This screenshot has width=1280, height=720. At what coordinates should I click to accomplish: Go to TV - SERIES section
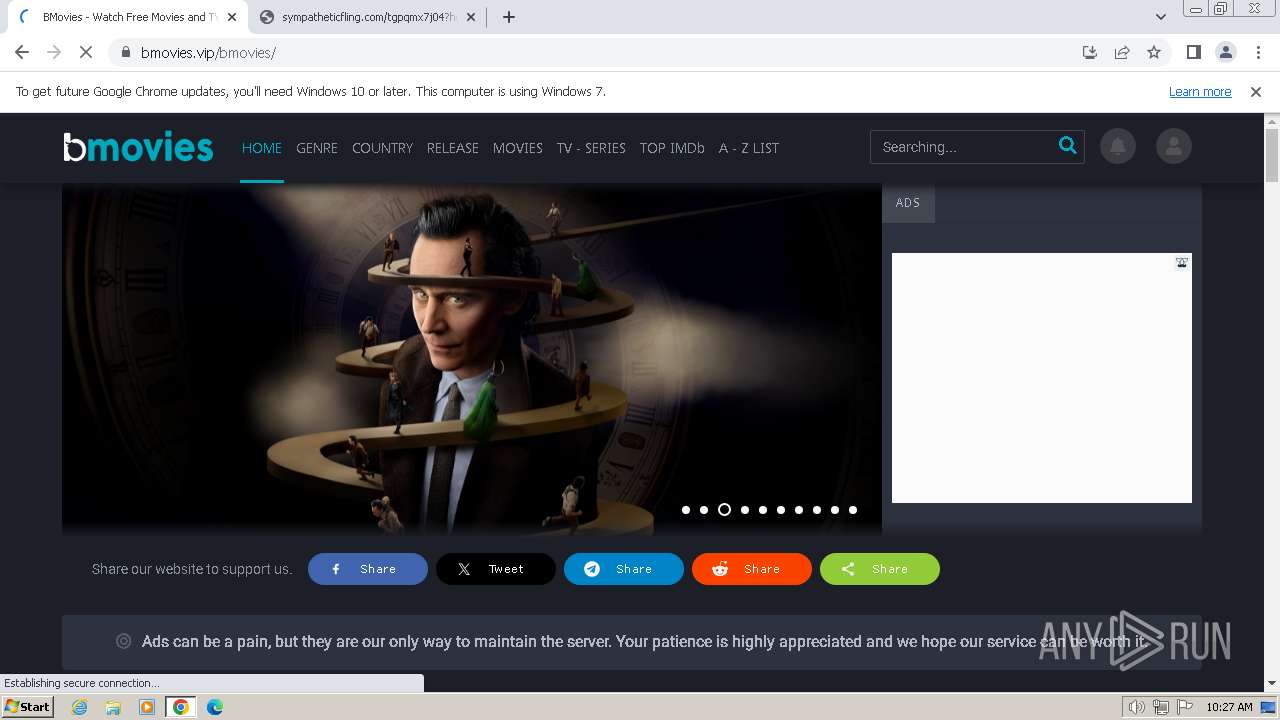[591, 148]
